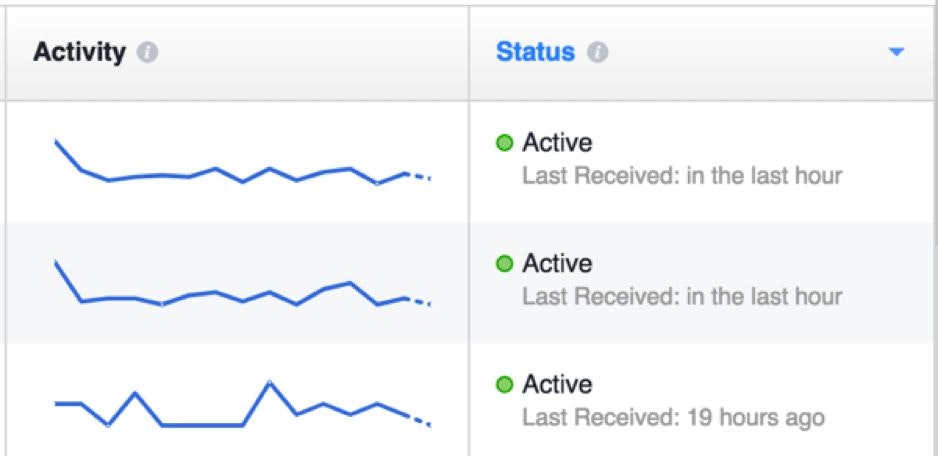
Task: Open the Status column sort dropdown arrow
Action: click(895, 52)
